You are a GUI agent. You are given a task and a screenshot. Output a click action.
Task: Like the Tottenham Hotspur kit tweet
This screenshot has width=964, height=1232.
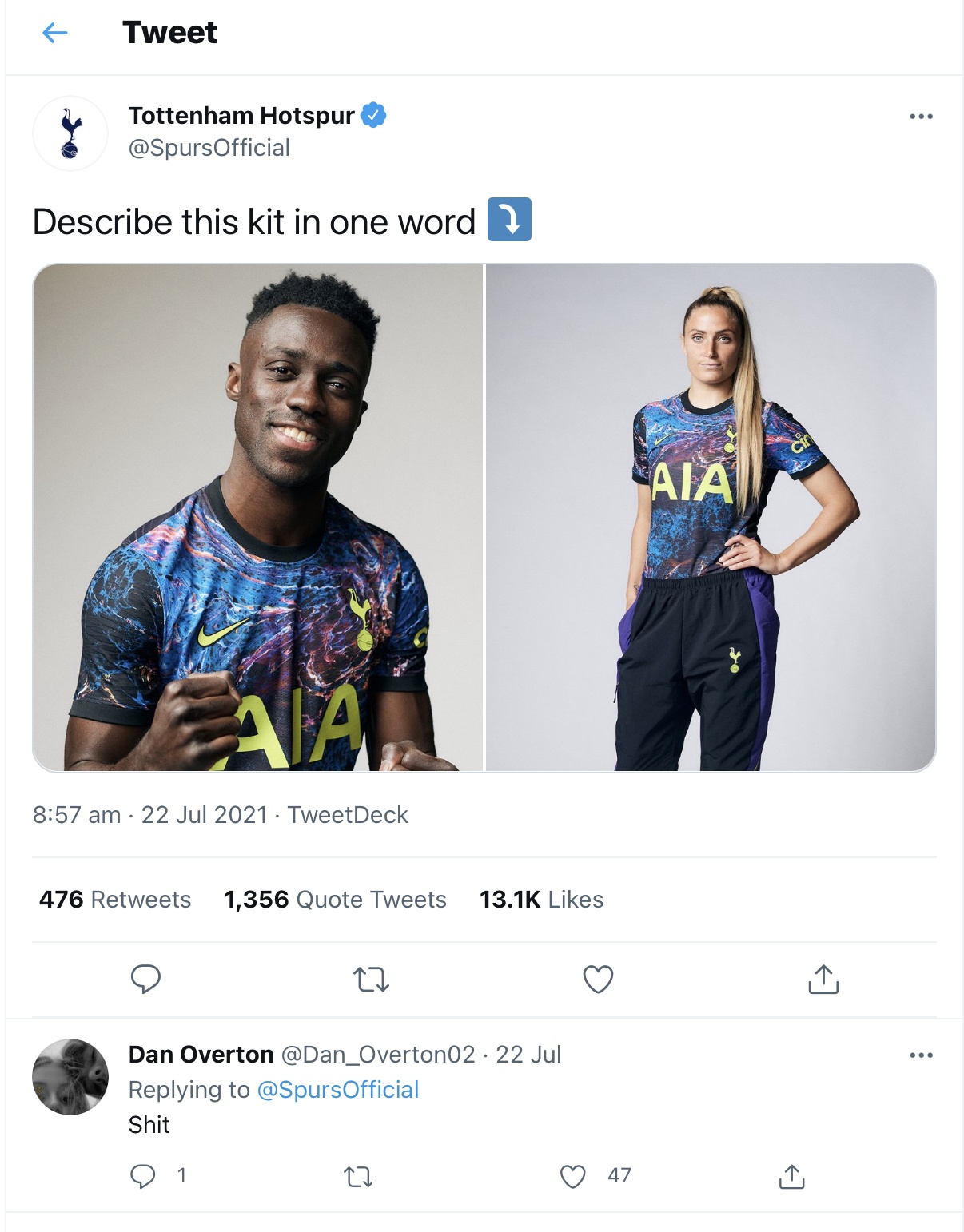[598, 979]
